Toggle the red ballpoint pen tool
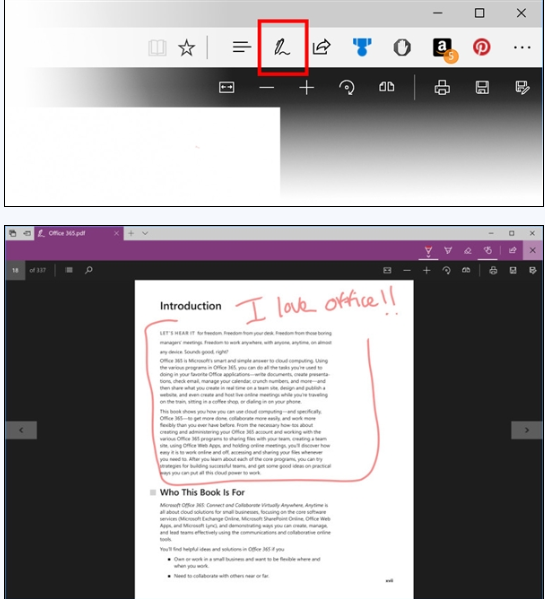Viewport: 545px width, 599px height. 428,251
